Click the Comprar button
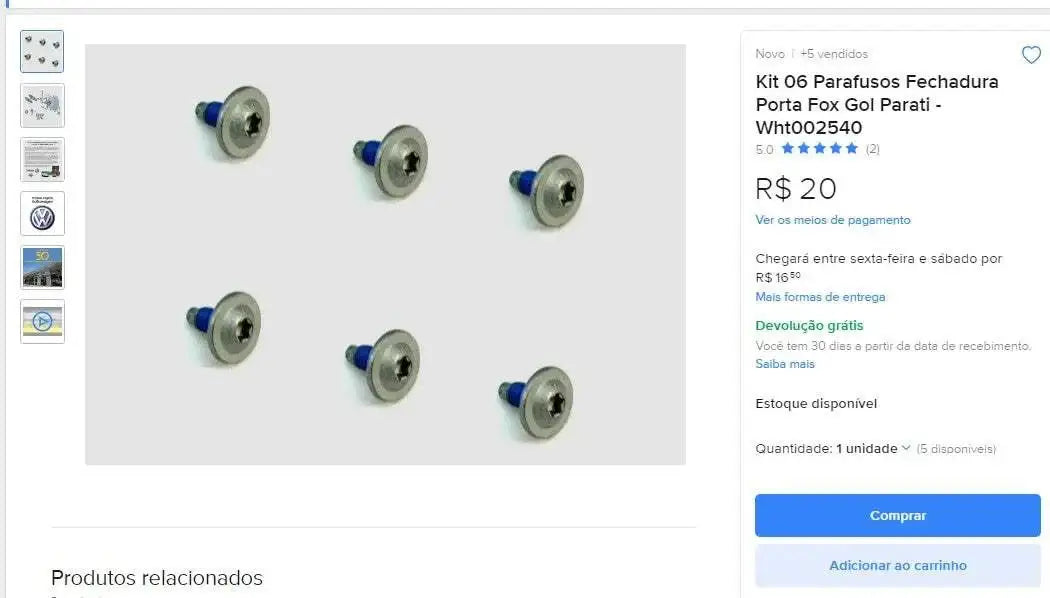 point(897,516)
